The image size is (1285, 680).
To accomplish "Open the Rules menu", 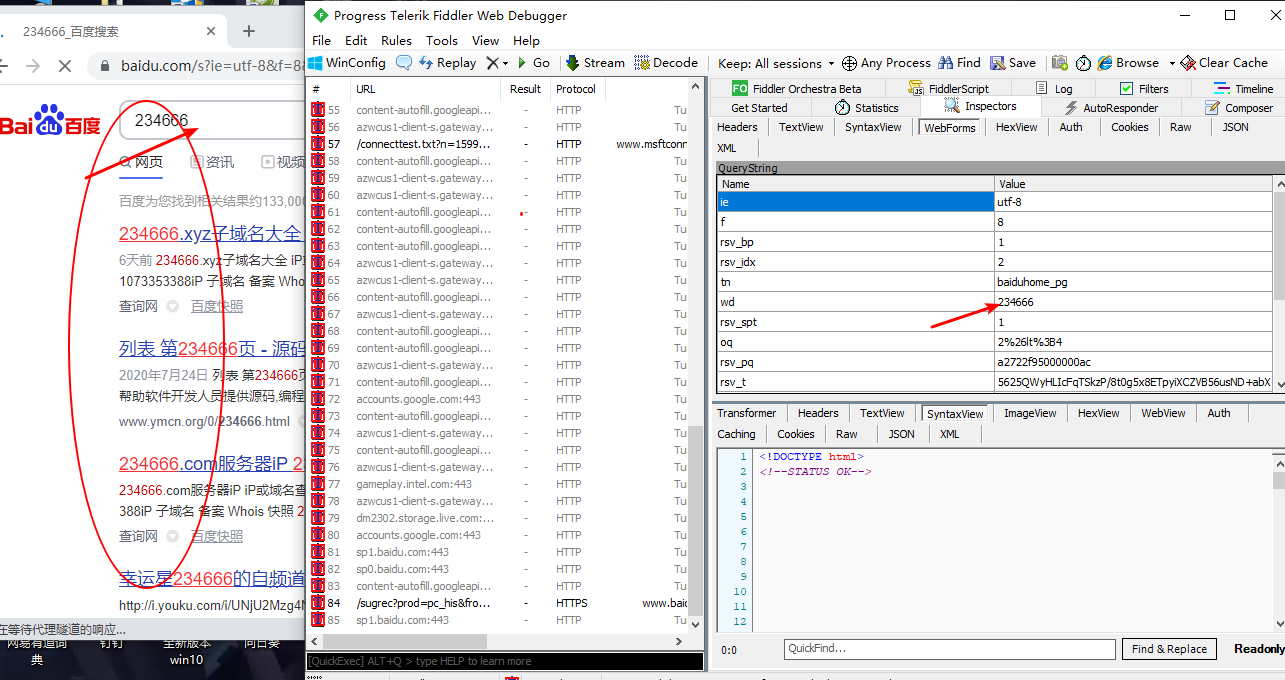I will pos(396,40).
